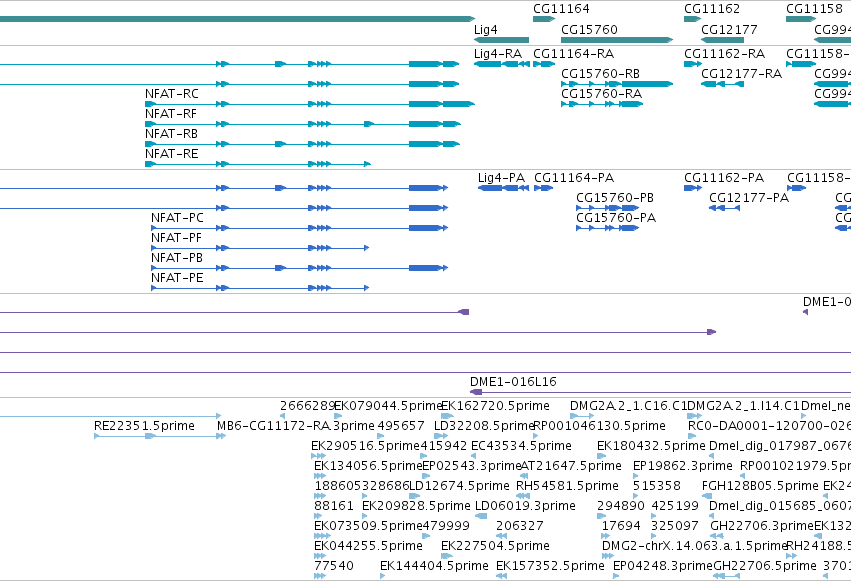Click the EK157352.5prime EST label
851x581 pixels.
(550, 566)
